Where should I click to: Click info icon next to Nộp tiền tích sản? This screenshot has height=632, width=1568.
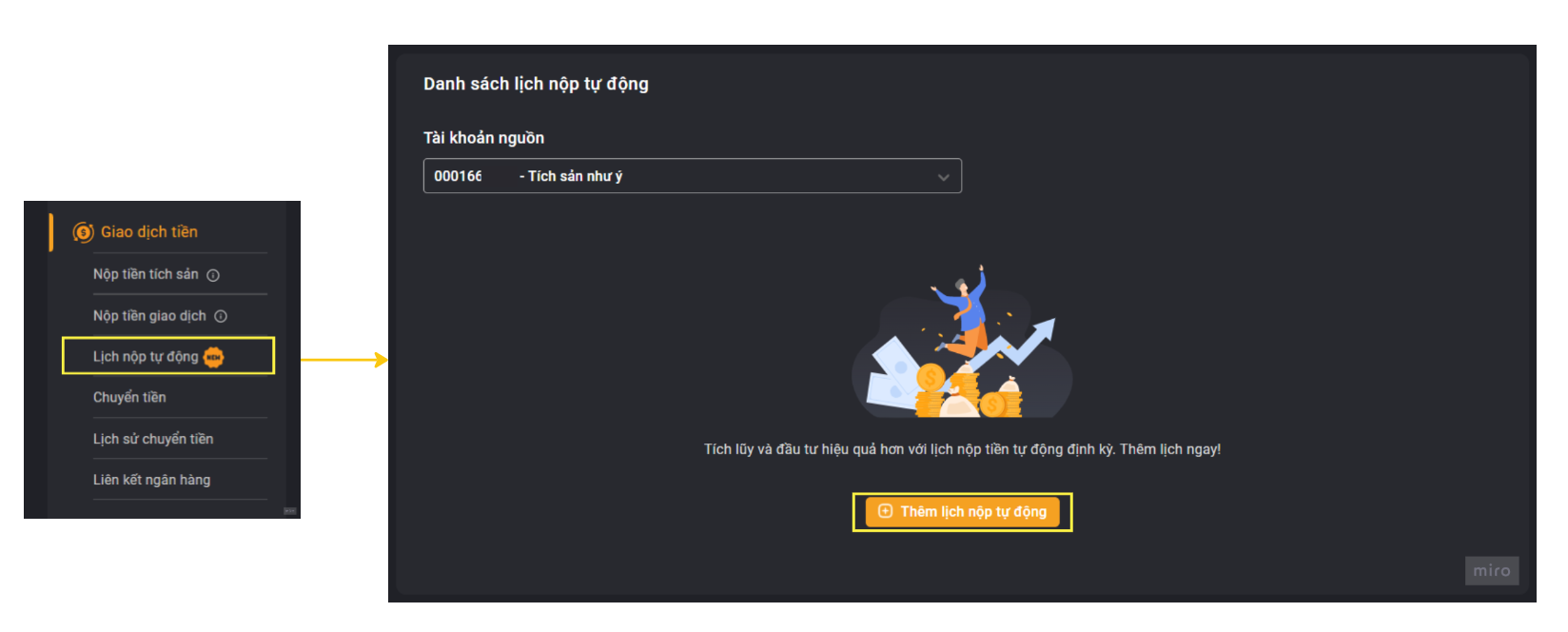(213, 275)
